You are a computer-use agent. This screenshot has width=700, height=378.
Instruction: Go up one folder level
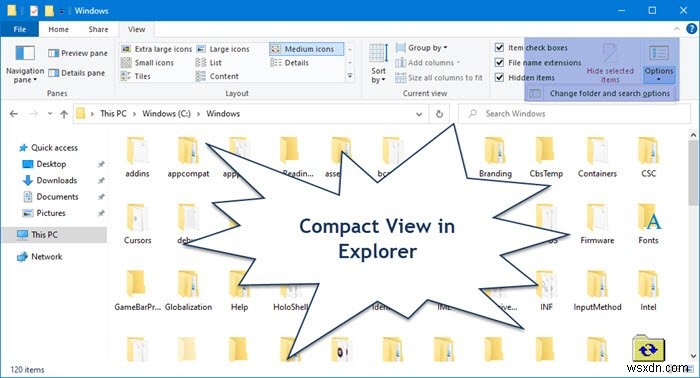pos(64,114)
